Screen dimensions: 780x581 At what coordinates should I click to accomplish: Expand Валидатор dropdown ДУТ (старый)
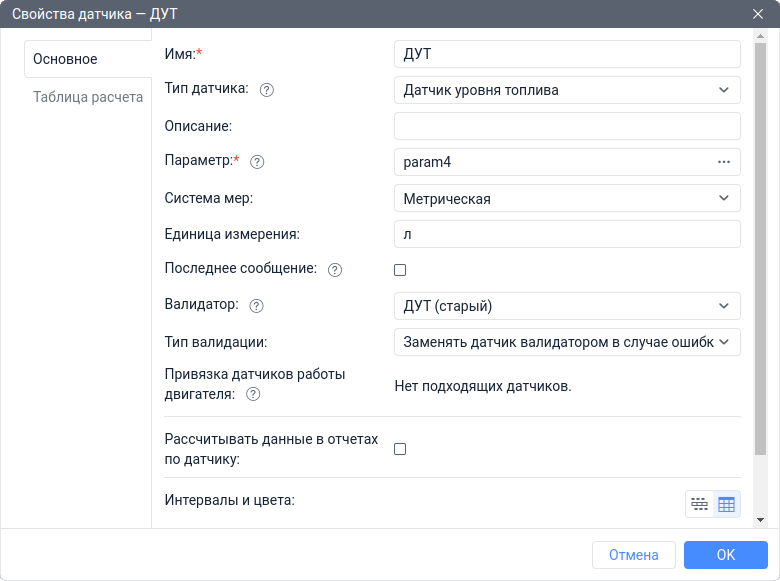pos(567,306)
